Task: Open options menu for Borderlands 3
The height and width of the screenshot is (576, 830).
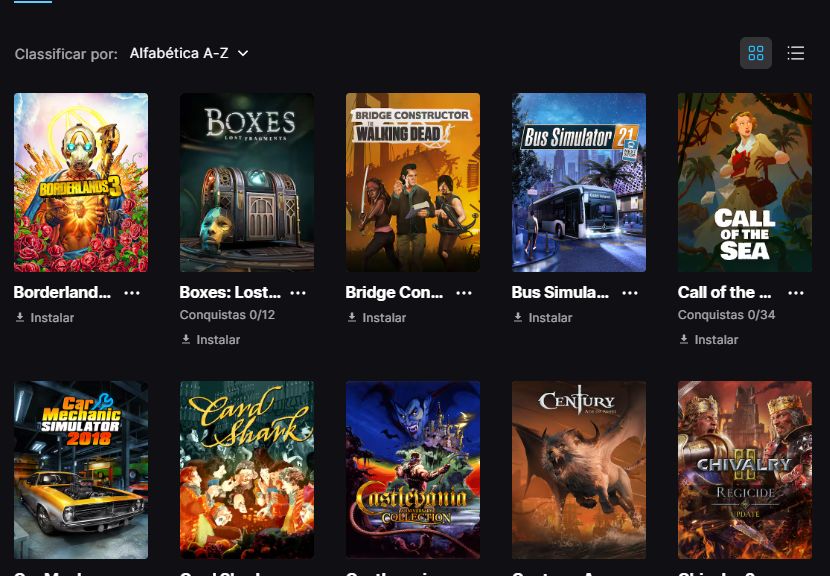Action: [132, 293]
